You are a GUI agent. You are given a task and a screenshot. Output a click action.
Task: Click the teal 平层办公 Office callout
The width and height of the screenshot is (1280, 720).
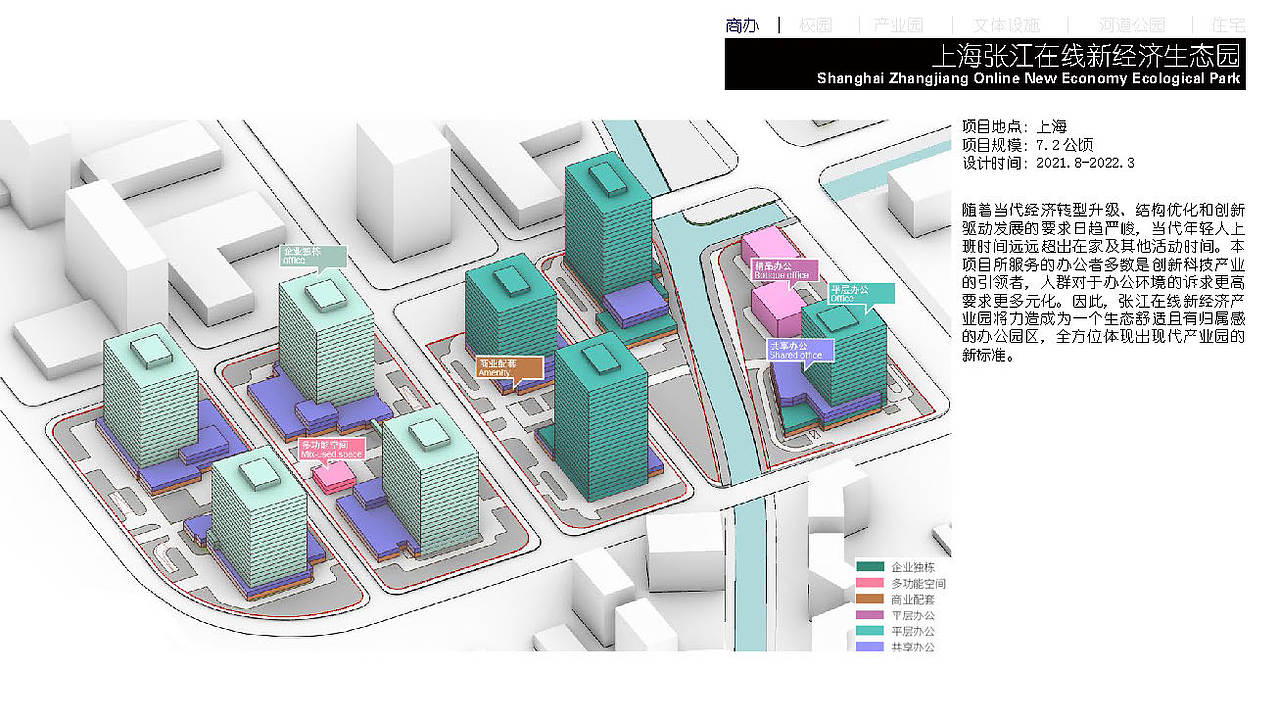tap(860, 293)
